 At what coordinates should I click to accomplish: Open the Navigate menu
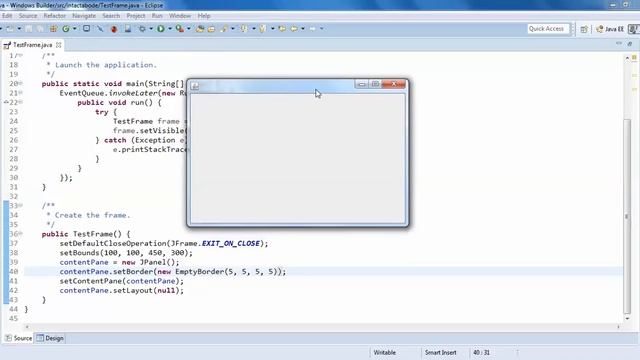click(x=84, y=16)
